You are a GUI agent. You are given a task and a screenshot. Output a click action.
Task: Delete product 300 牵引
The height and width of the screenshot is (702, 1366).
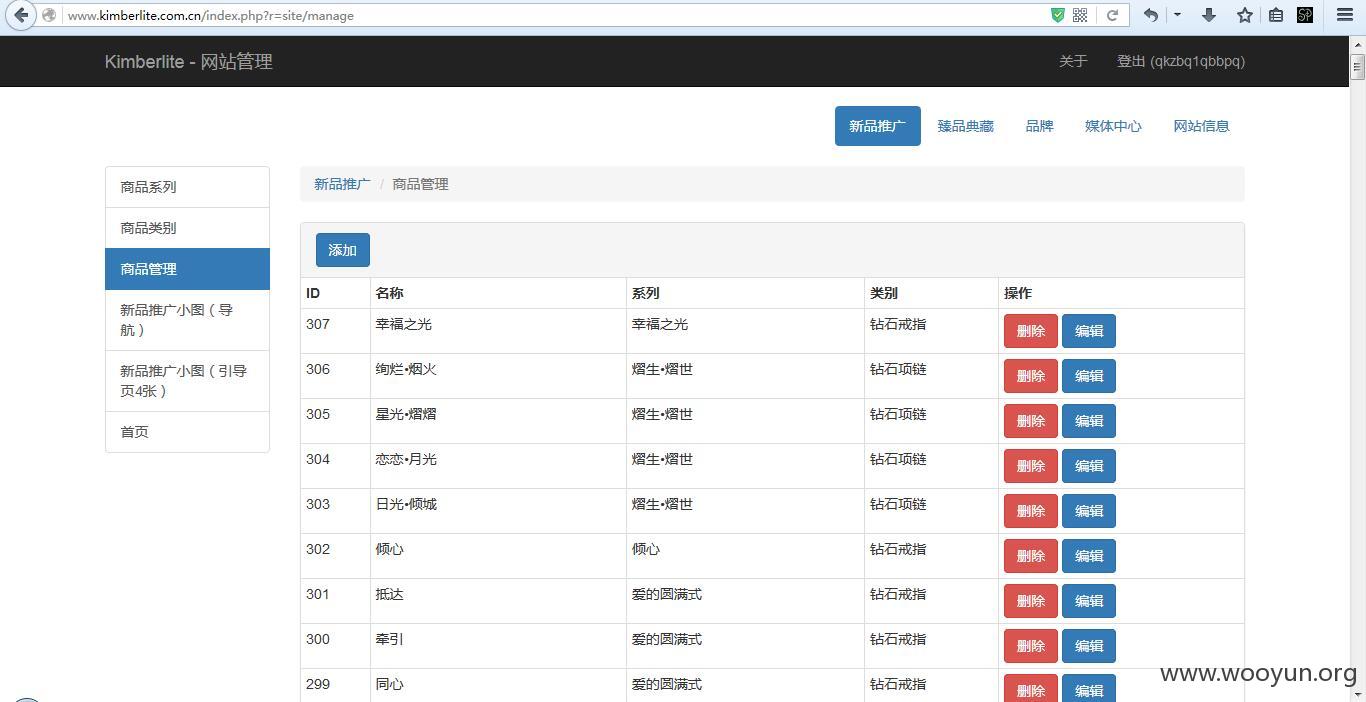1031,646
